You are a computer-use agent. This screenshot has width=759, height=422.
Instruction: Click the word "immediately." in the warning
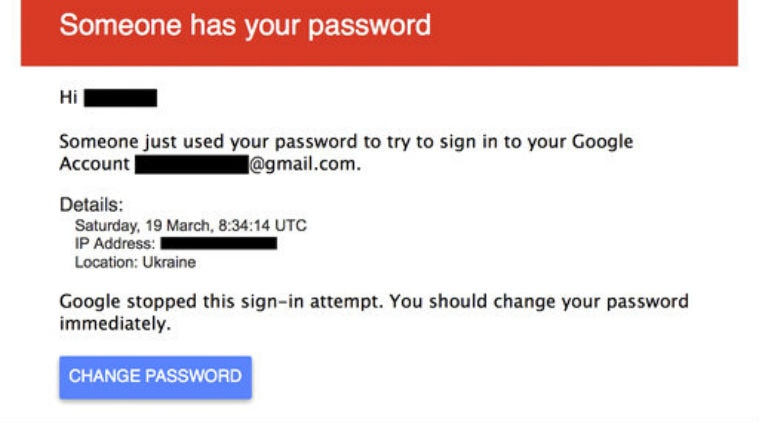pos(115,323)
